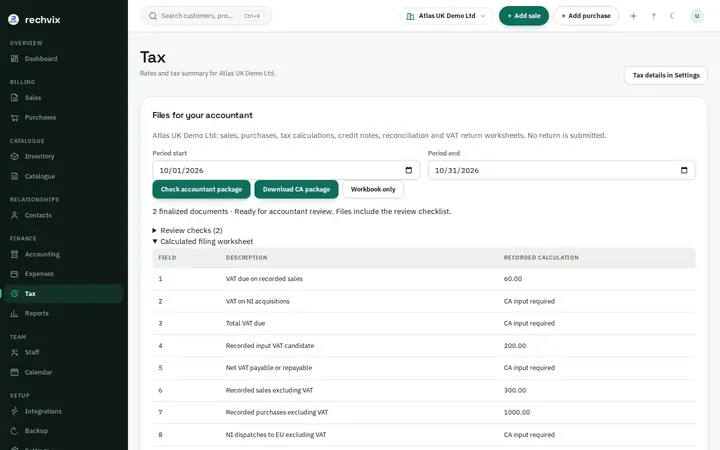Viewport: 720px width, 450px height.
Task: Open the Period start calendar picker icon
Action: [409, 170]
